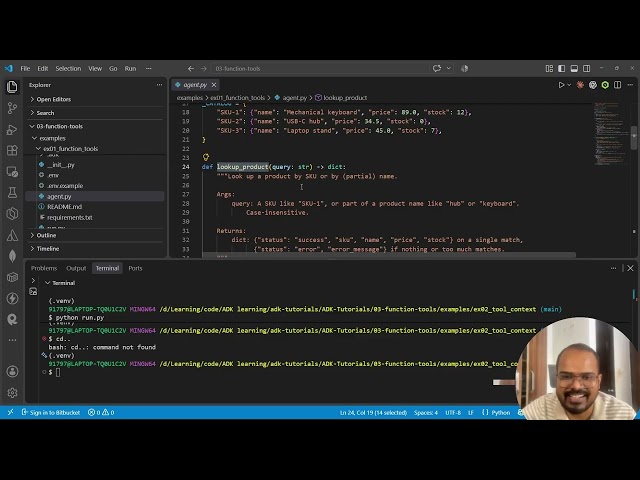This screenshot has width=640, height=480.
Task: Open the File menu
Action: point(25,69)
